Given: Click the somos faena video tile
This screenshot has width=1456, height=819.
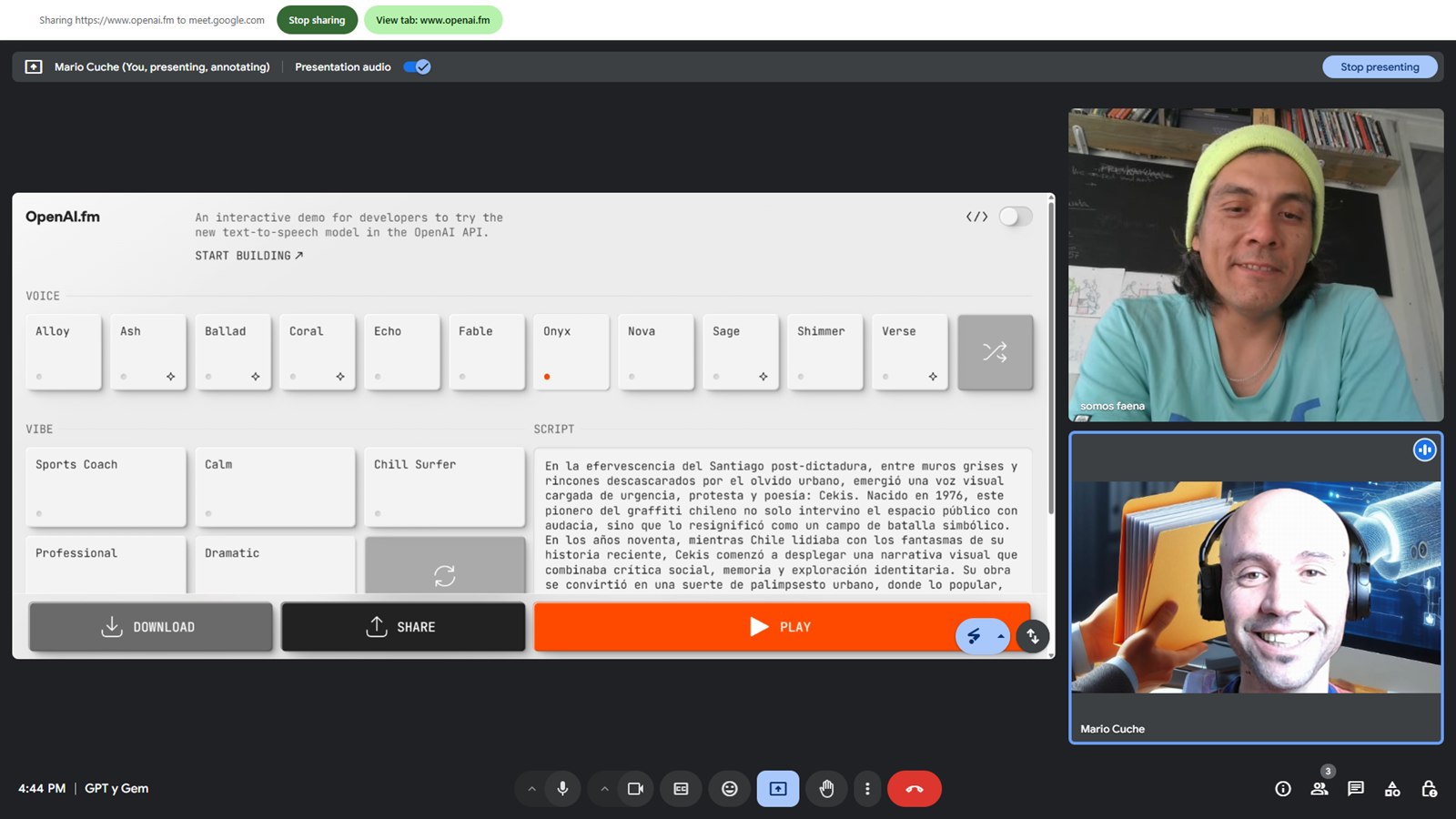Looking at the screenshot, I should pos(1256,265).
